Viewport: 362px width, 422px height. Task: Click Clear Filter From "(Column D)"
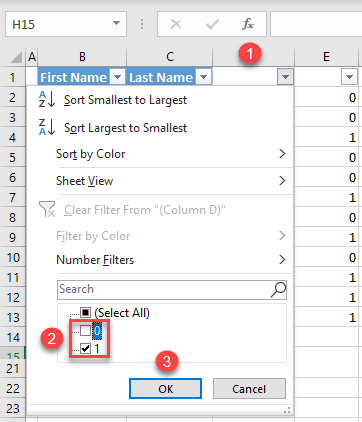[x=145, y=210]
